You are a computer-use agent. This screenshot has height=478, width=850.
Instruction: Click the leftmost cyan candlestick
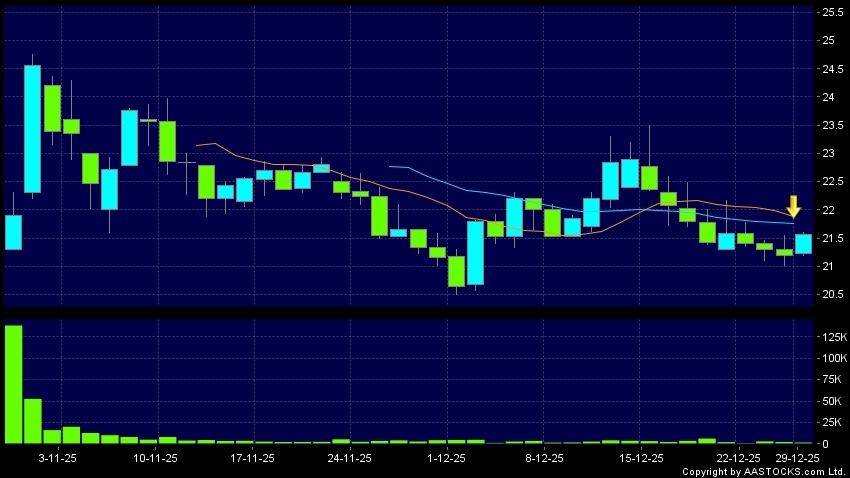point(13,231)
